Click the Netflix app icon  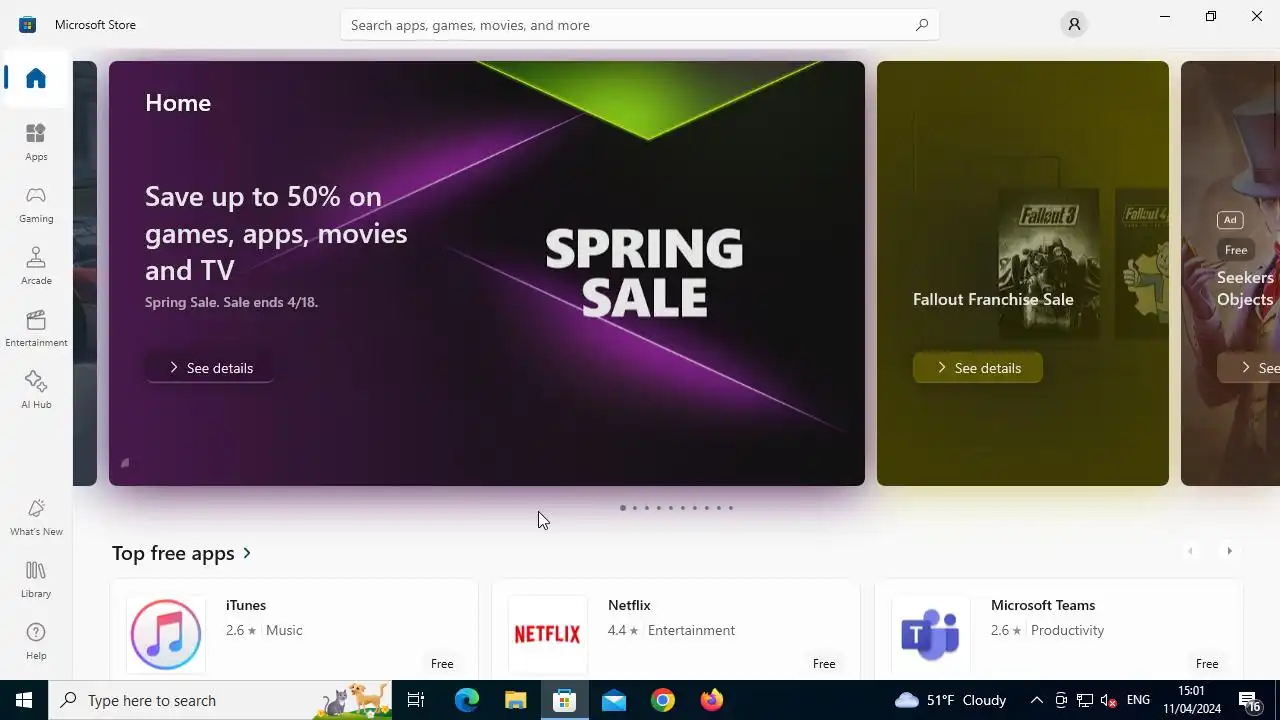[x=547, y=634]
